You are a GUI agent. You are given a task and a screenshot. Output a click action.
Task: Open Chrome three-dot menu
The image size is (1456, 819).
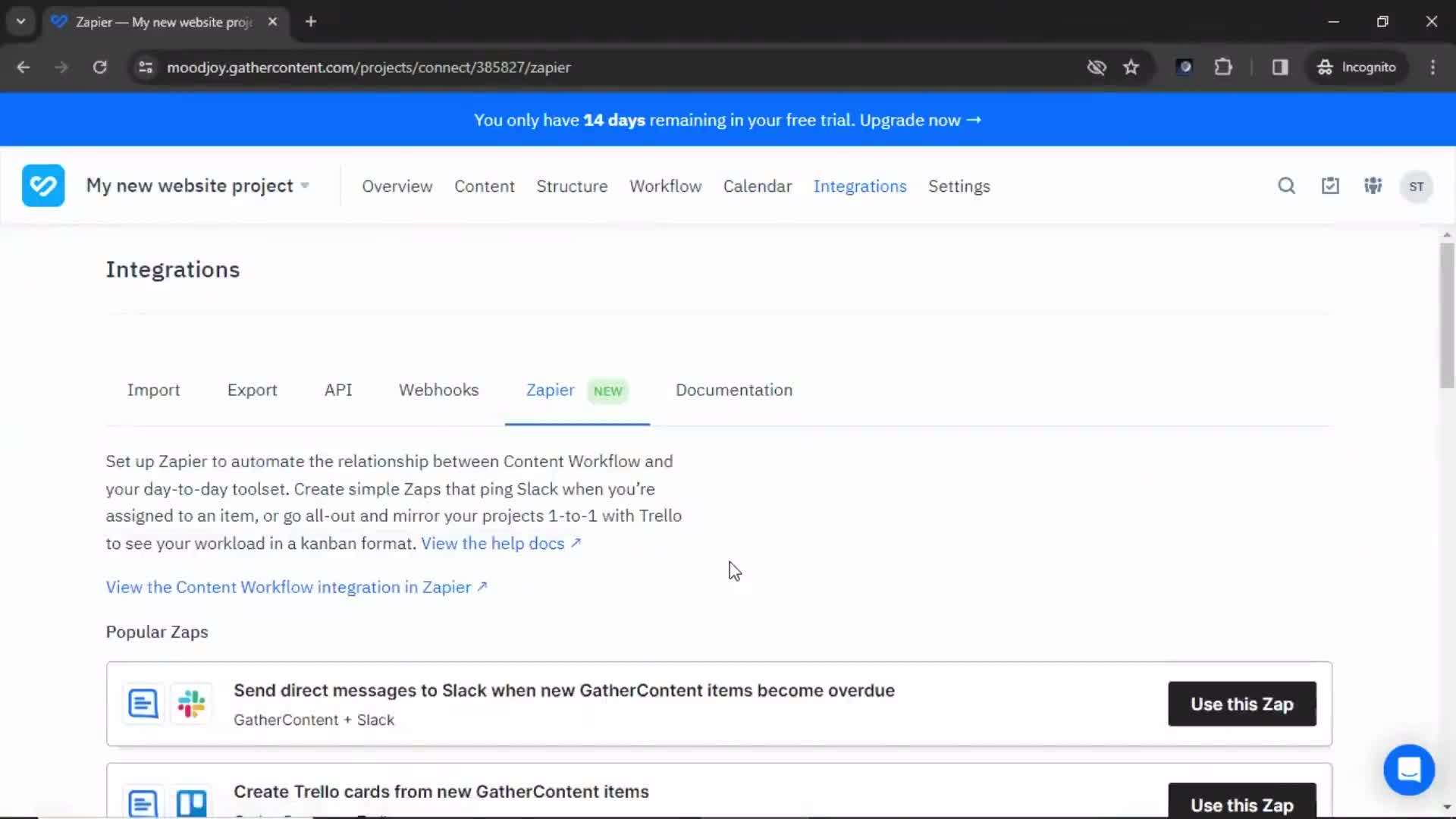click(1432, 67)
